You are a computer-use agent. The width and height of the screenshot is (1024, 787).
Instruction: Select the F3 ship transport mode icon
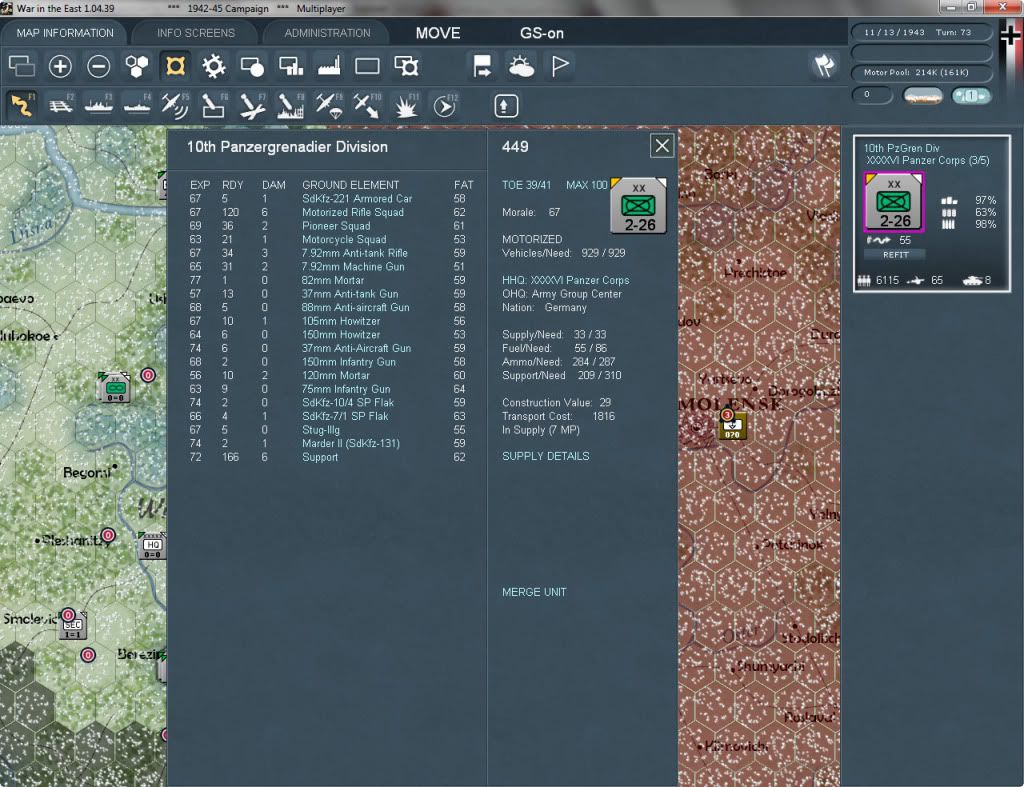99,105
